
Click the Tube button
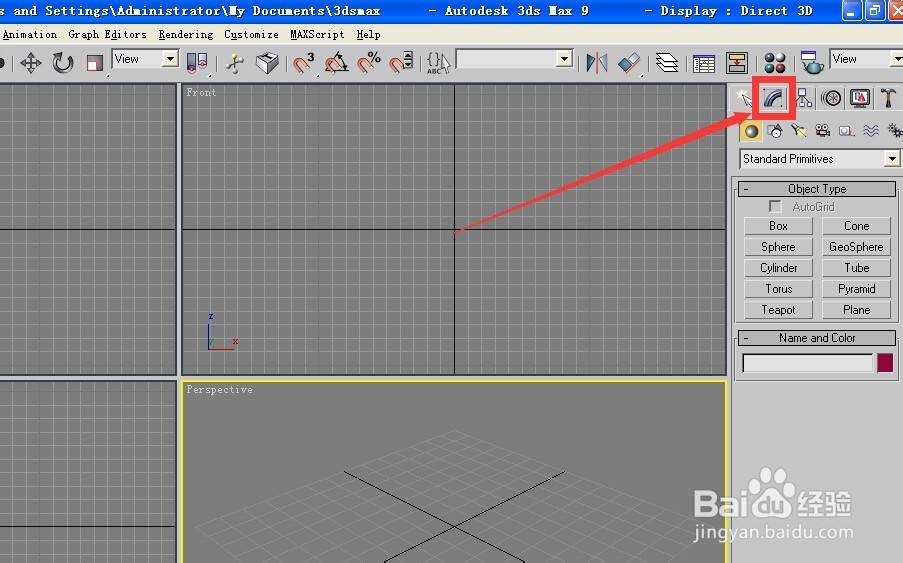coord(856,268)
